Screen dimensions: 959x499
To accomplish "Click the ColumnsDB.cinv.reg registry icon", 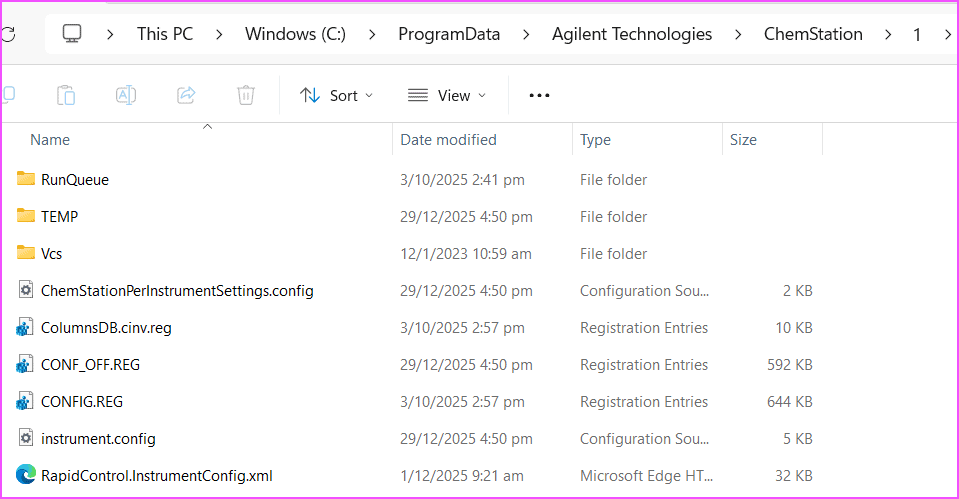I will 24,327.
